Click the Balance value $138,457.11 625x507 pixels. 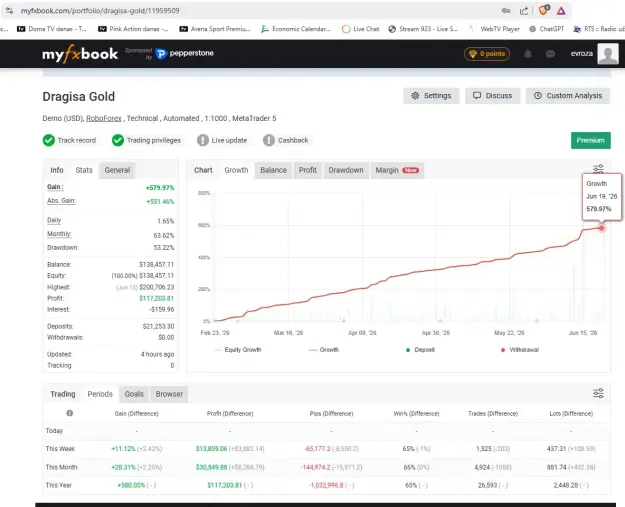(156, 265)
